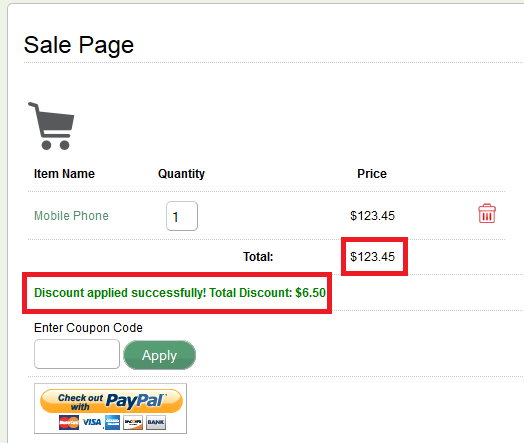524x443 pixels.
Task: Click the Item Name column header
Action: (64, 174)
